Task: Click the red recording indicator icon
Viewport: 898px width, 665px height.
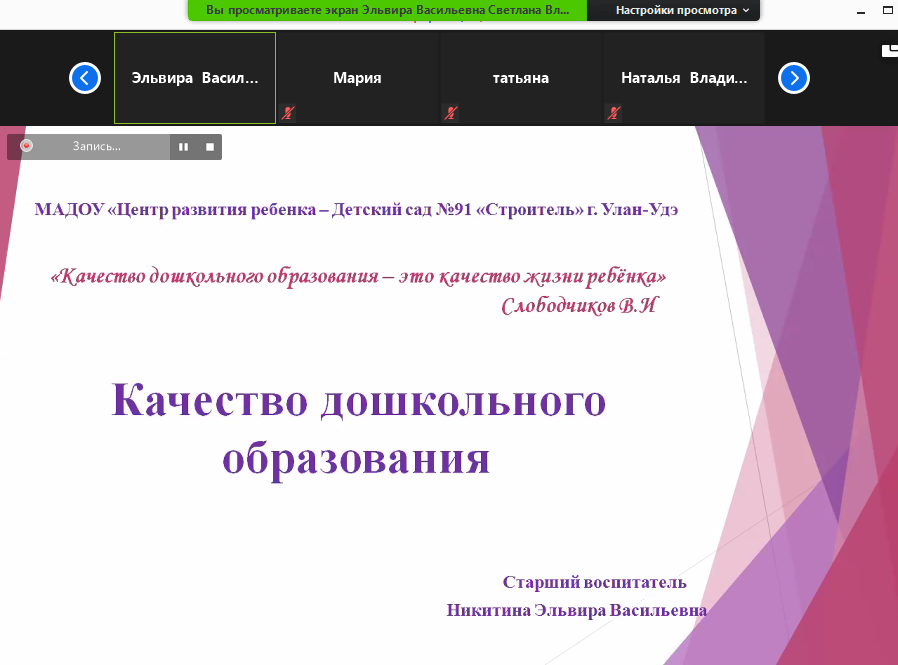Action: (26, 146)
